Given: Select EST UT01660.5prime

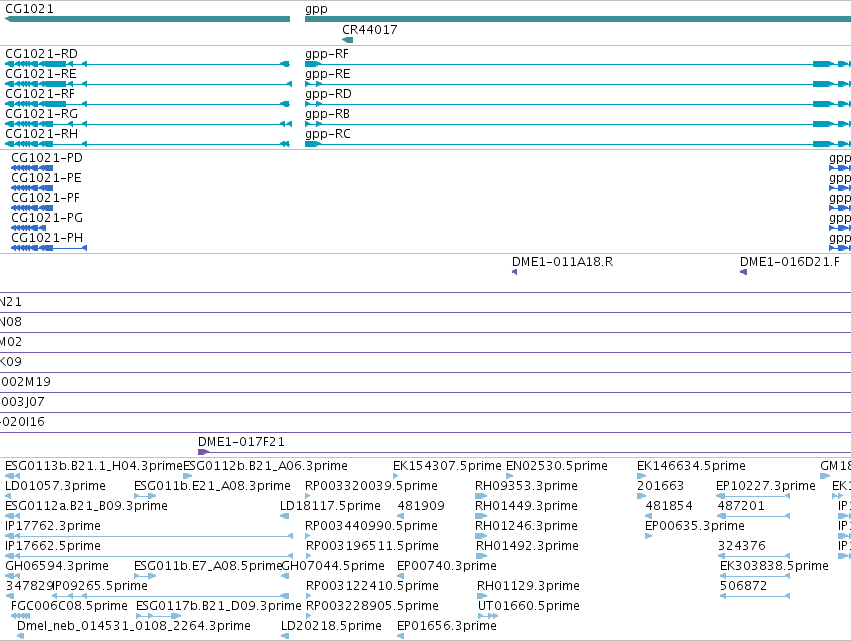Looking at the screenshot, I should pyautogui.click(x=529, y=607).
